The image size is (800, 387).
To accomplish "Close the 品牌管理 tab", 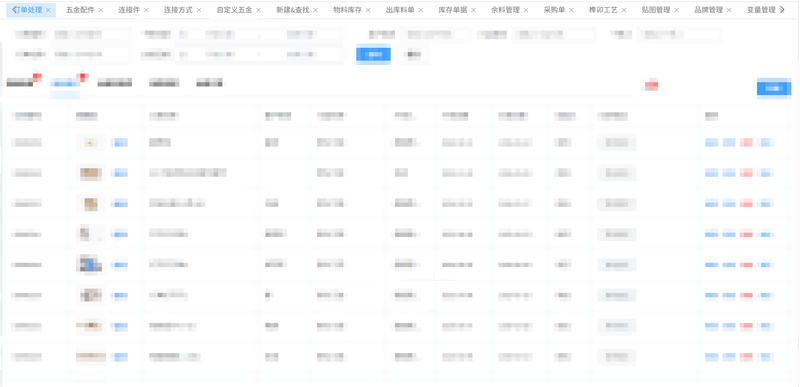I will pyautogui.click(x=729, y=10).
